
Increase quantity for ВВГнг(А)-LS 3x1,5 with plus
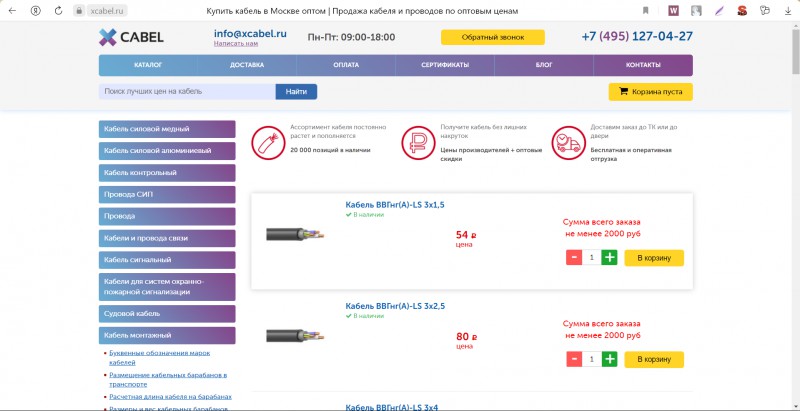[609, 258]
